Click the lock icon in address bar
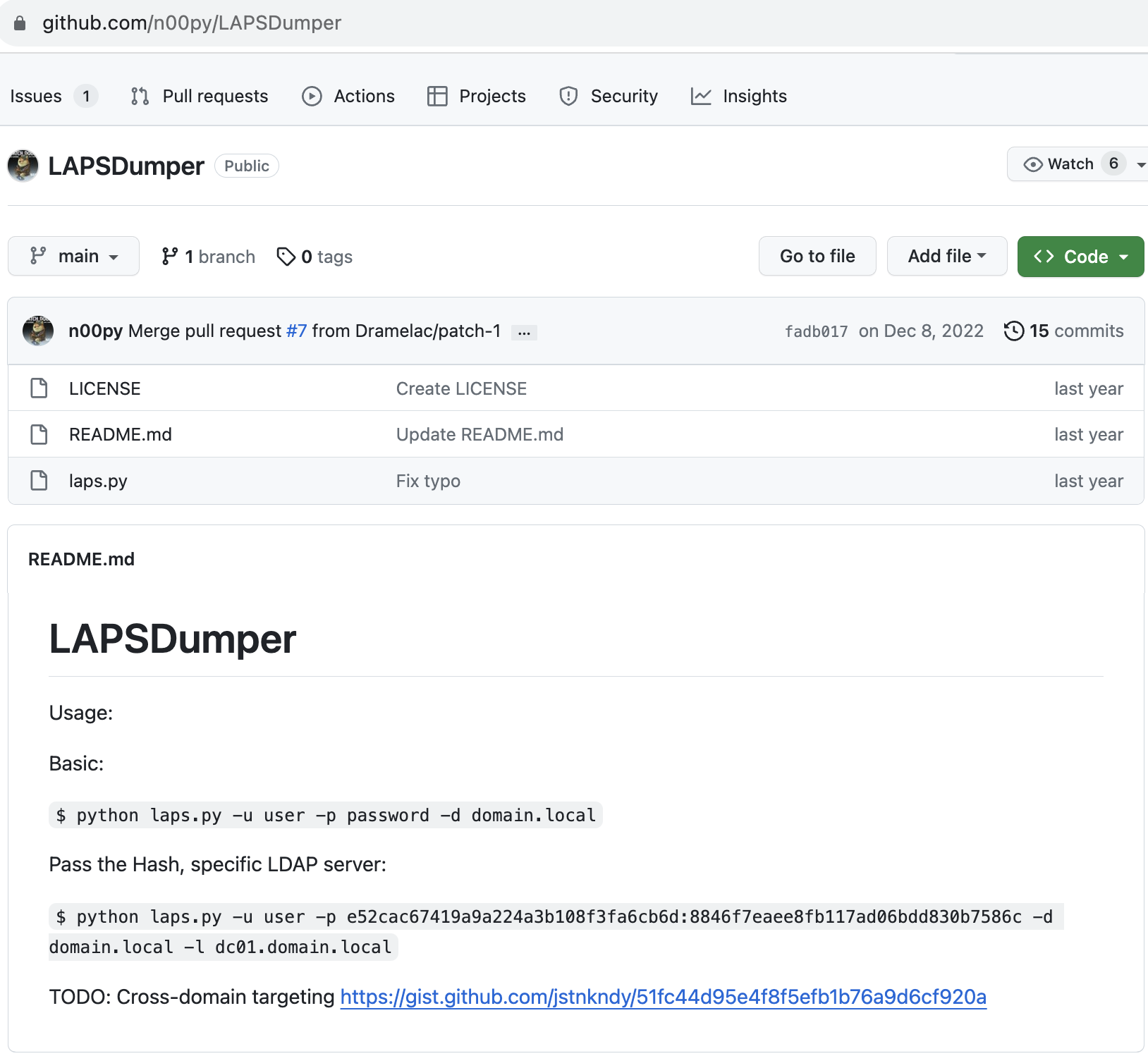The width and height of the screenshot is (1148, 1056). (20, 23)
